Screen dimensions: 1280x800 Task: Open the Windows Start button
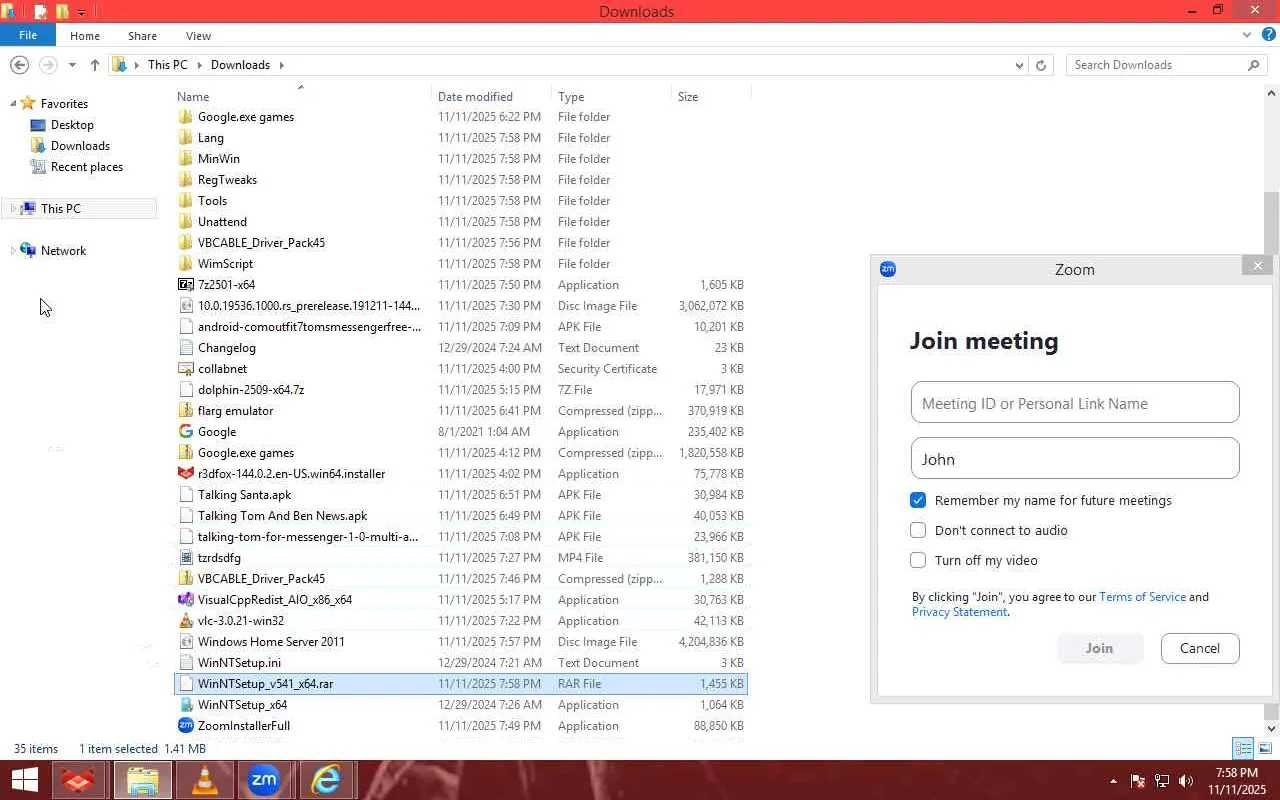tap(24, 780)
